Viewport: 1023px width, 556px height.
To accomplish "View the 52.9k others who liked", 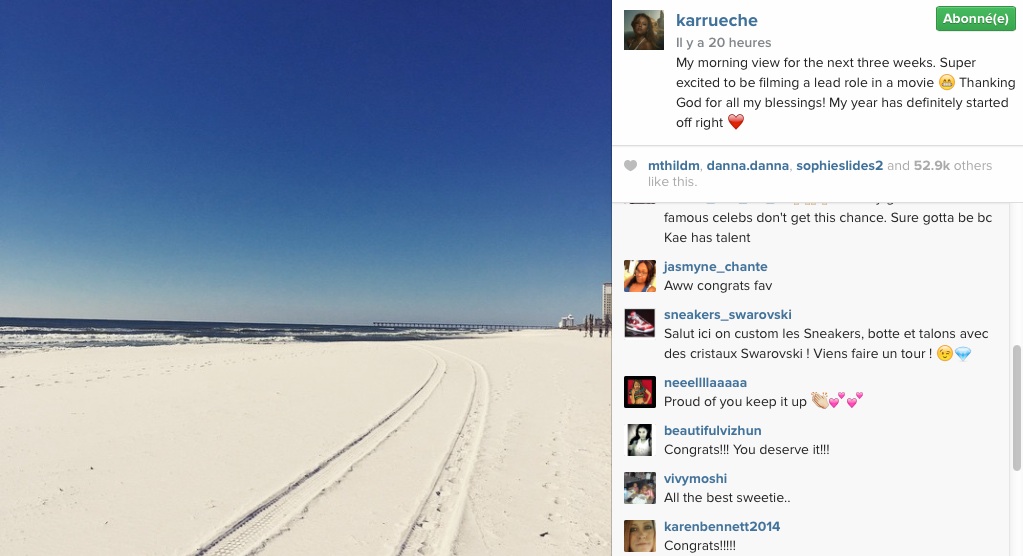I will 953,166.
